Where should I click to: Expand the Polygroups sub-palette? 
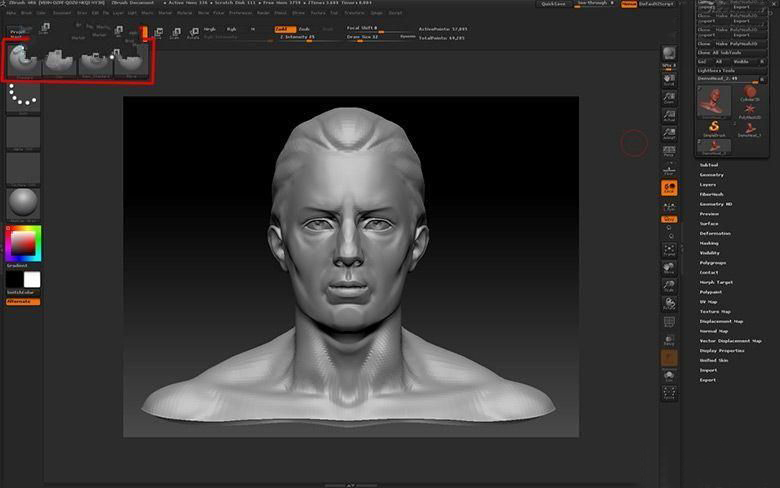(713, 263)
